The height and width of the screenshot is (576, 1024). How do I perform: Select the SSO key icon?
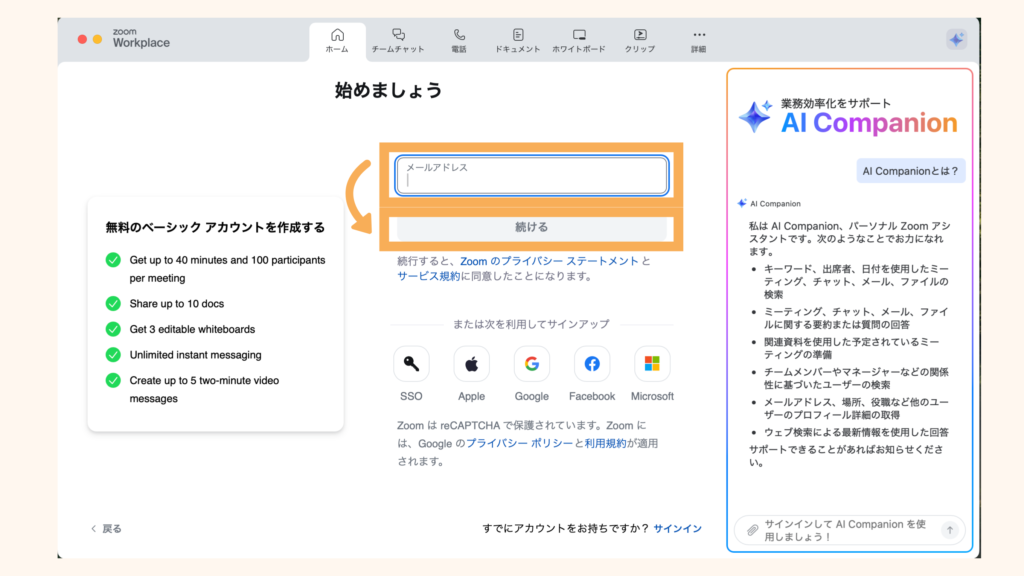(411, 363)
